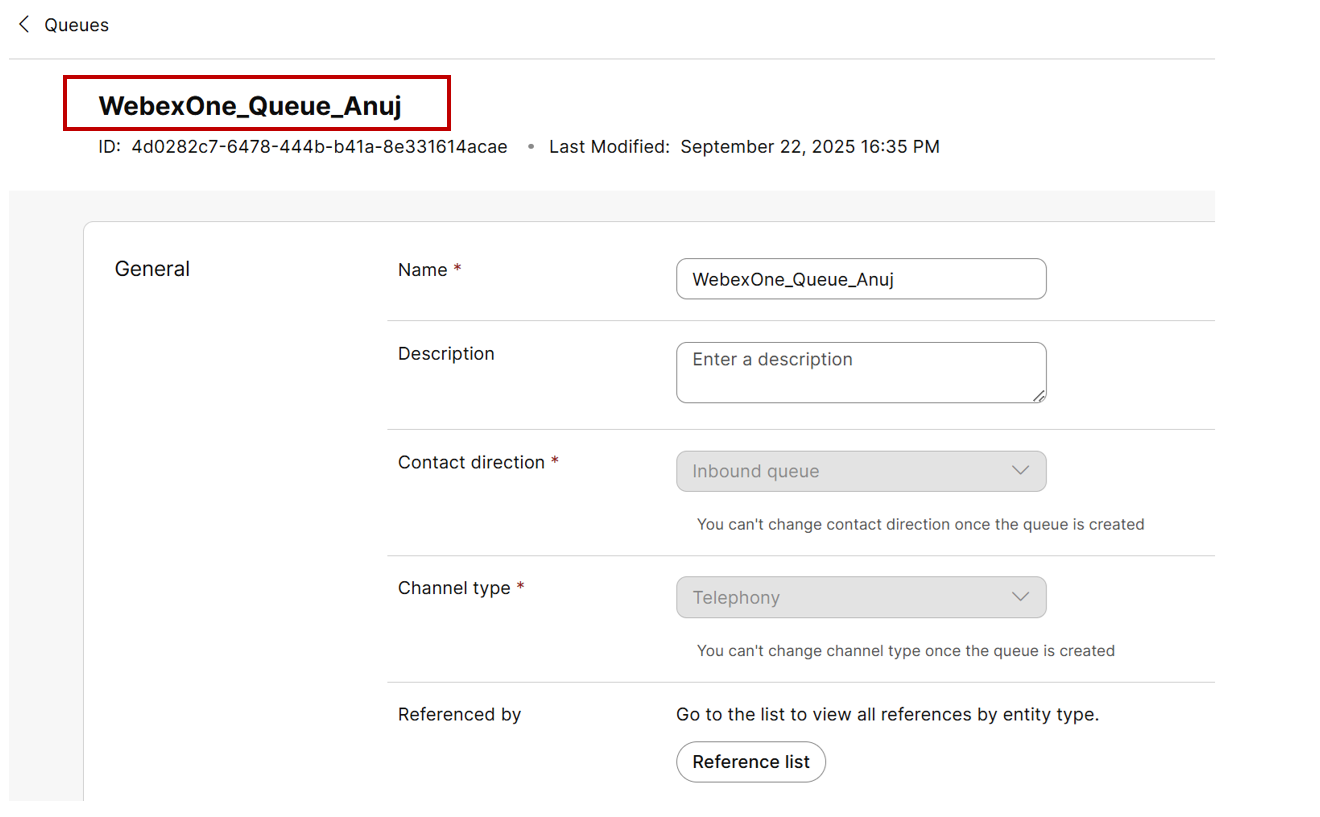Open the Reference list button
The image size is (1320, 817).
point(750,762)
